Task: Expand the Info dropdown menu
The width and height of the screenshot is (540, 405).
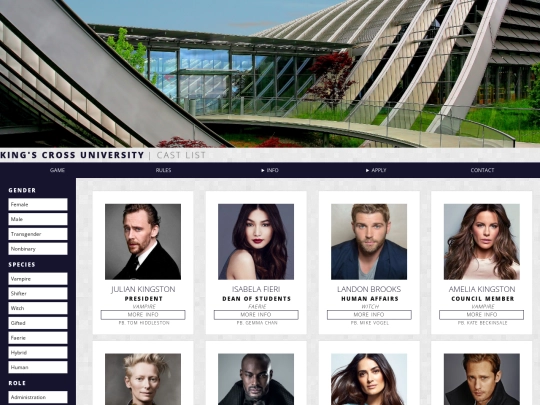Action: pyautogui.click(x=270, y=170)
